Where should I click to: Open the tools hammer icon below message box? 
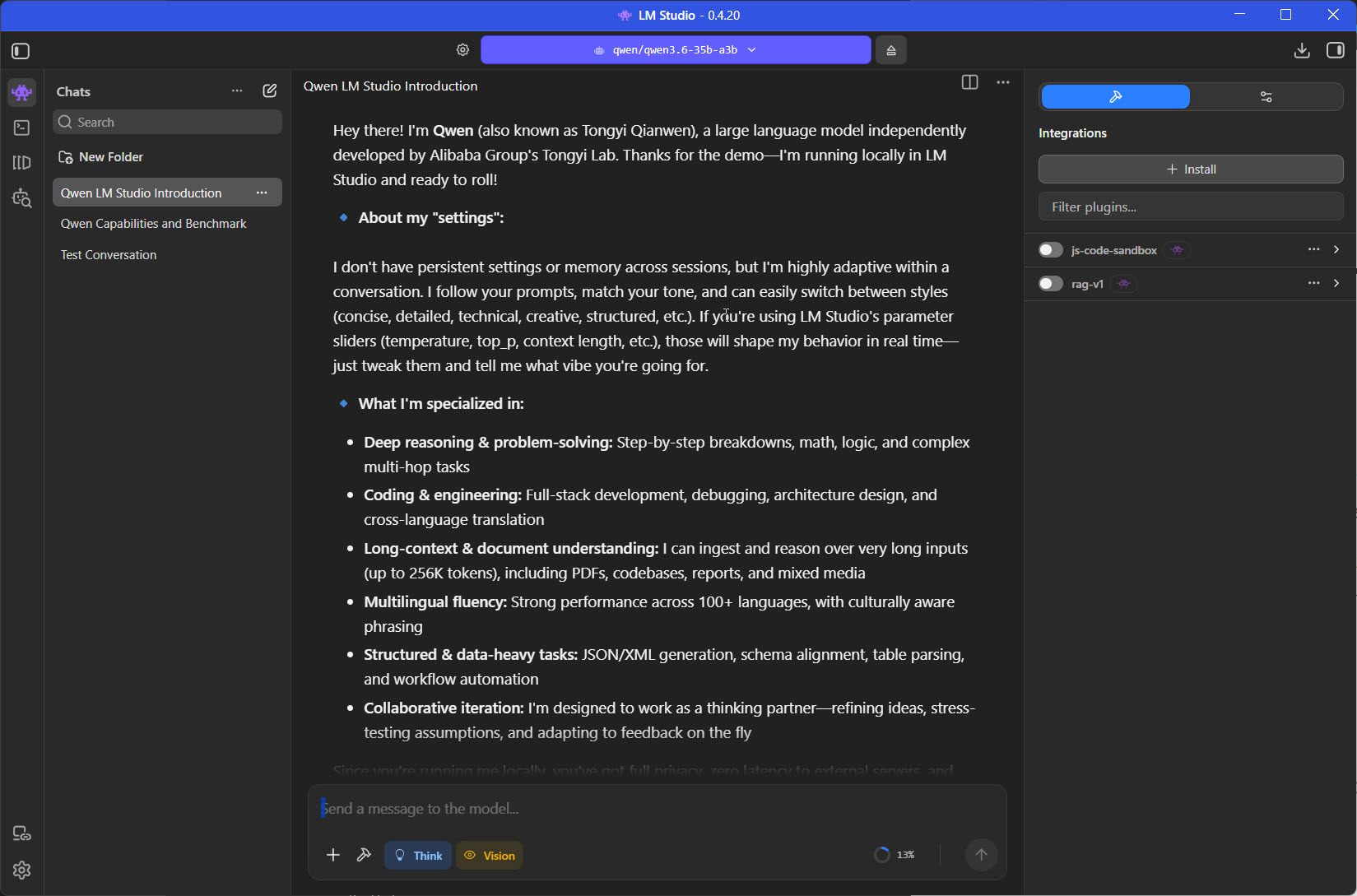364,856
